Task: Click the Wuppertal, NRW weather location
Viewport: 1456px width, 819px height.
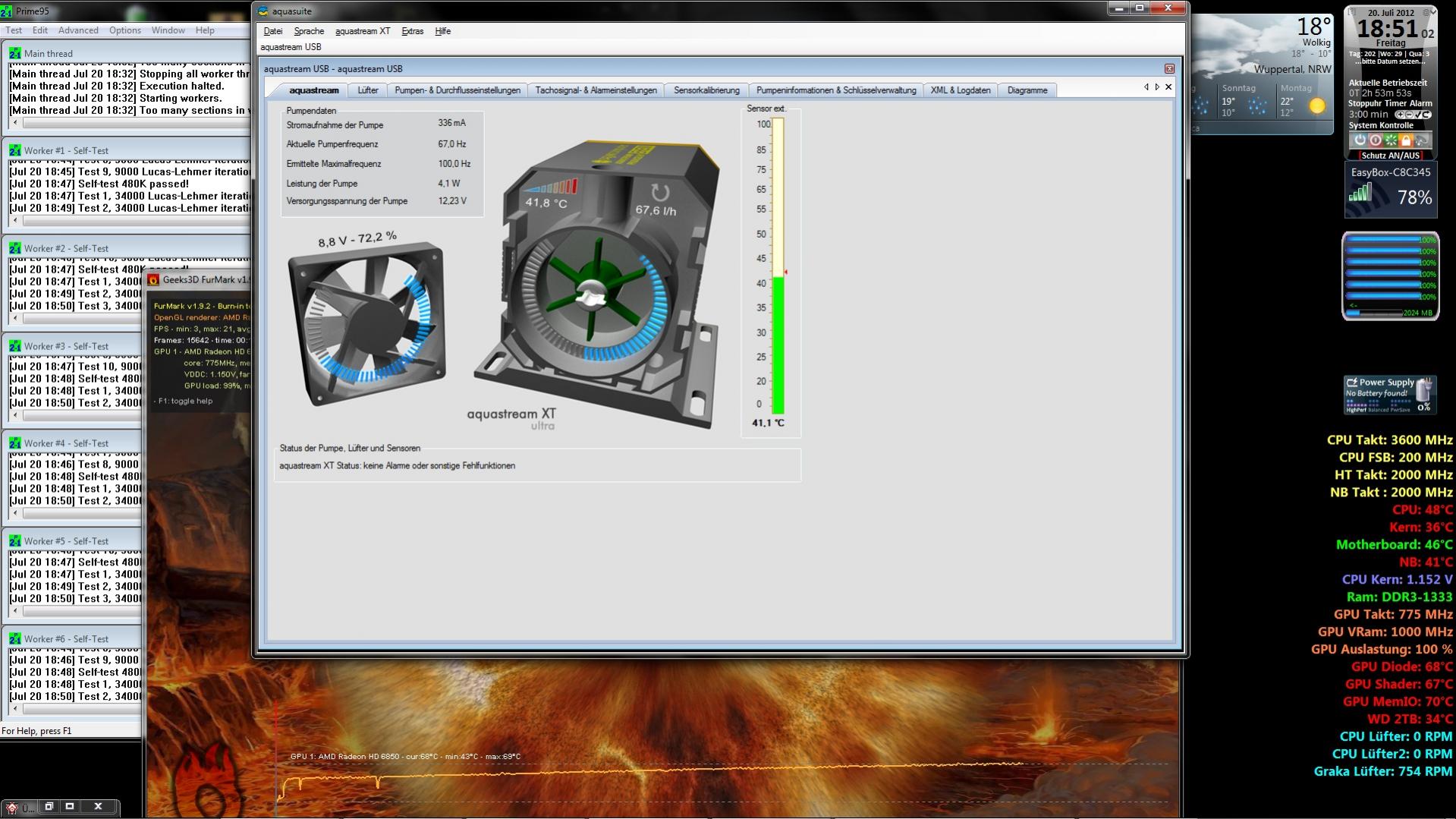Action: click(x=1293, y=69)
